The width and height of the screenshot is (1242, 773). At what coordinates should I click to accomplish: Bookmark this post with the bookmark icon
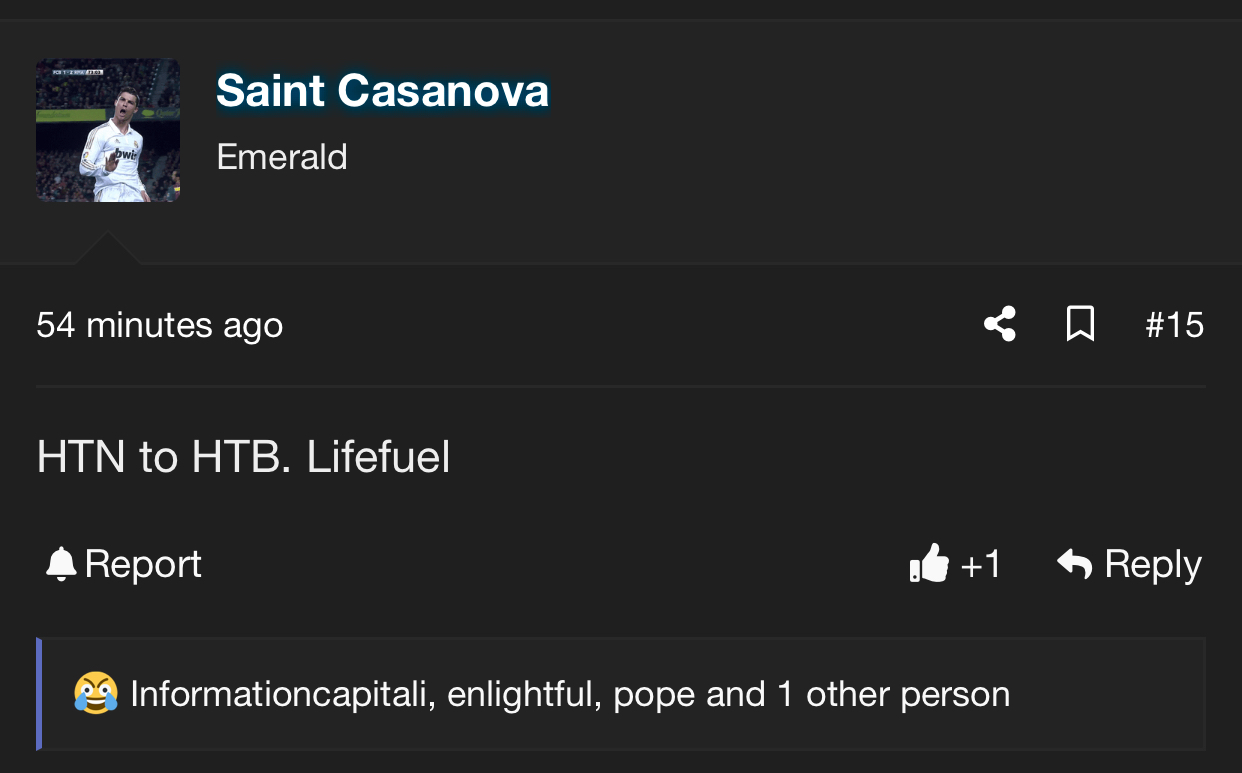[1080, 324]
